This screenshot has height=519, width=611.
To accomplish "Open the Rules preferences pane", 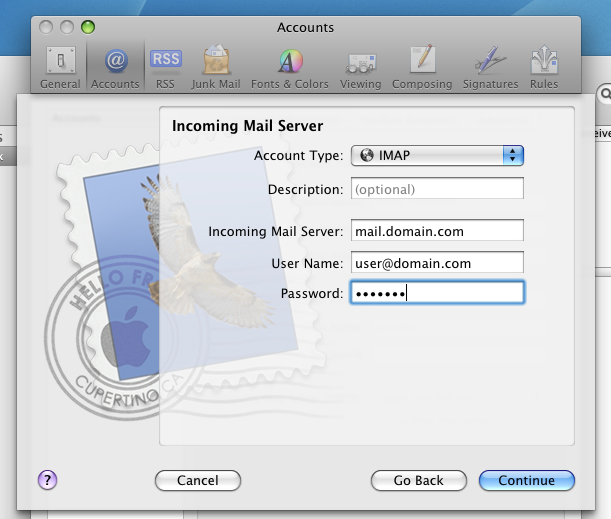I will point(544,67).
